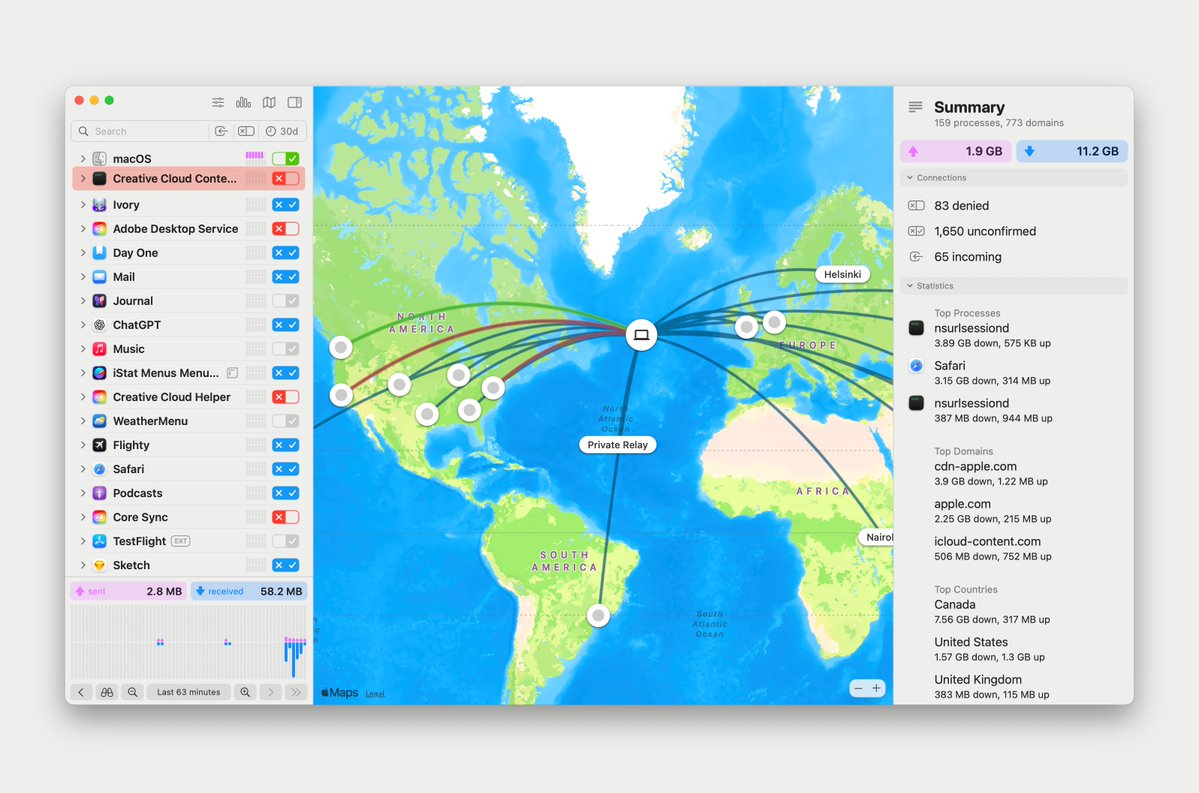Jump to latest with double arrow button
Image resolution: width=1199 pixels, height=793 pixels.
point(296,692)
